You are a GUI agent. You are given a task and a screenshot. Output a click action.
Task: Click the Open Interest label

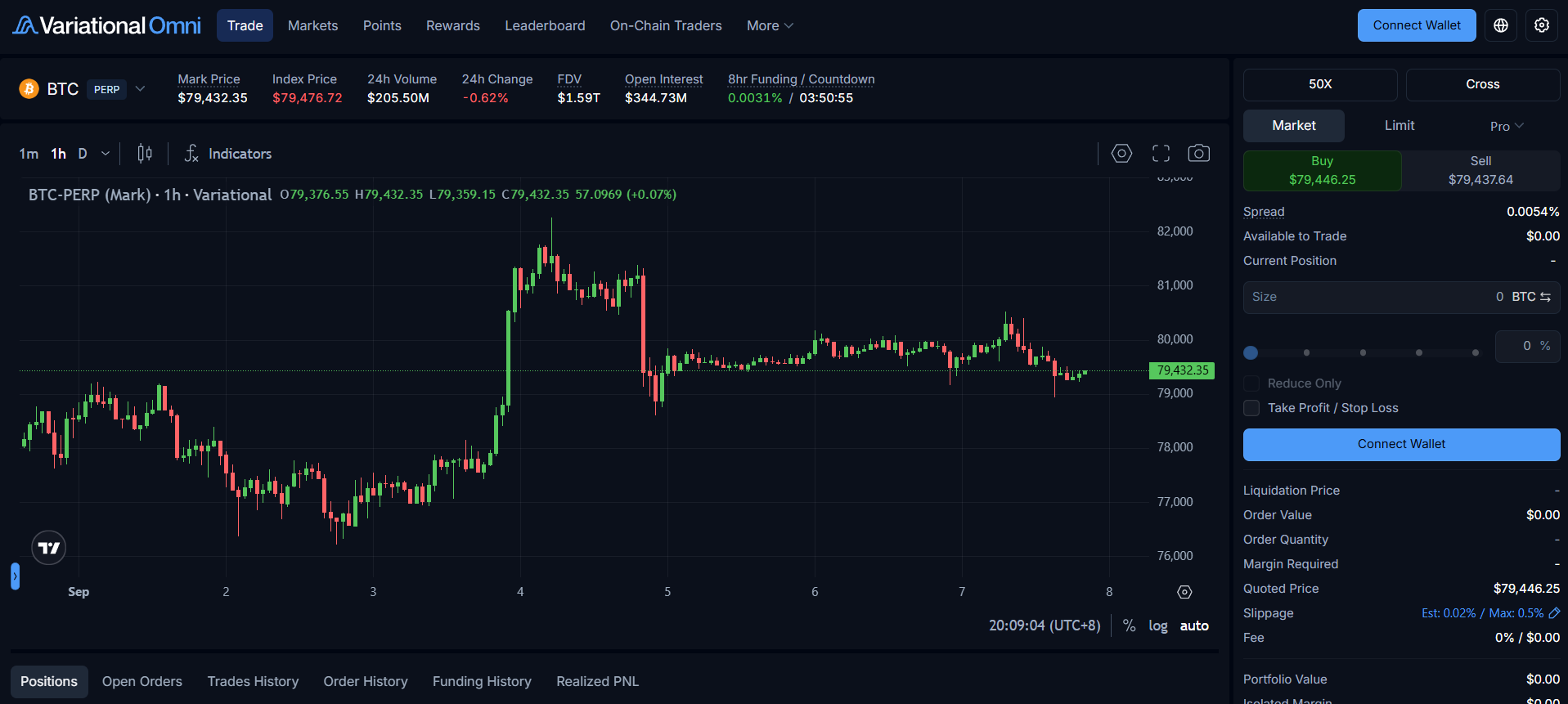(663, 79)
